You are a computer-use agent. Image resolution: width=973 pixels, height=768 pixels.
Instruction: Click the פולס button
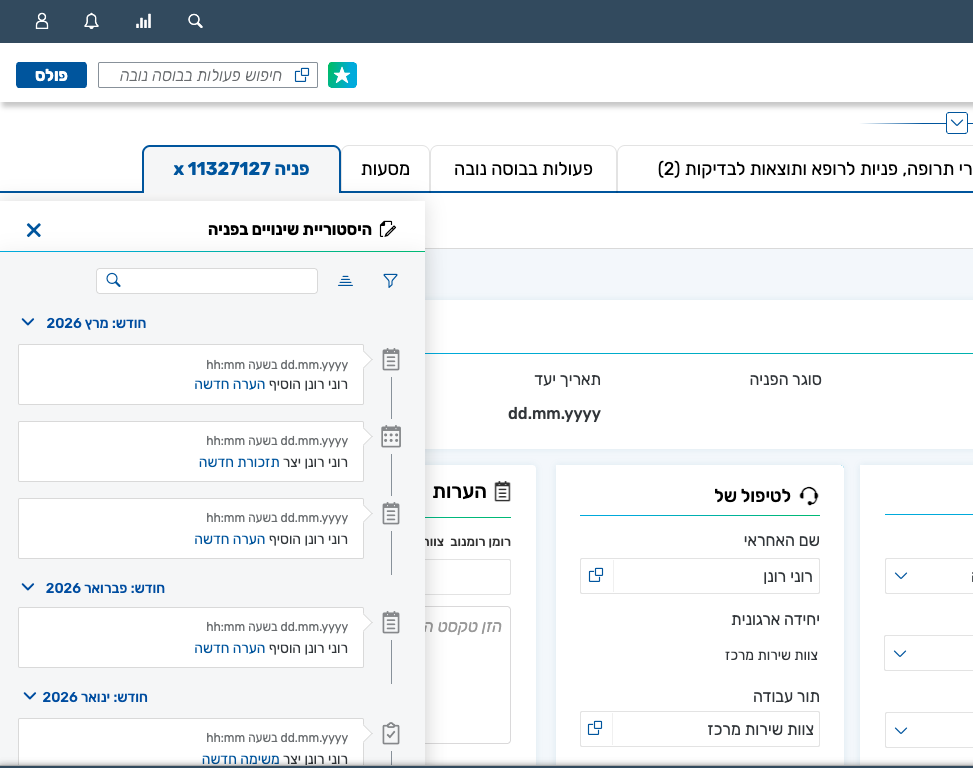point(51,74)
